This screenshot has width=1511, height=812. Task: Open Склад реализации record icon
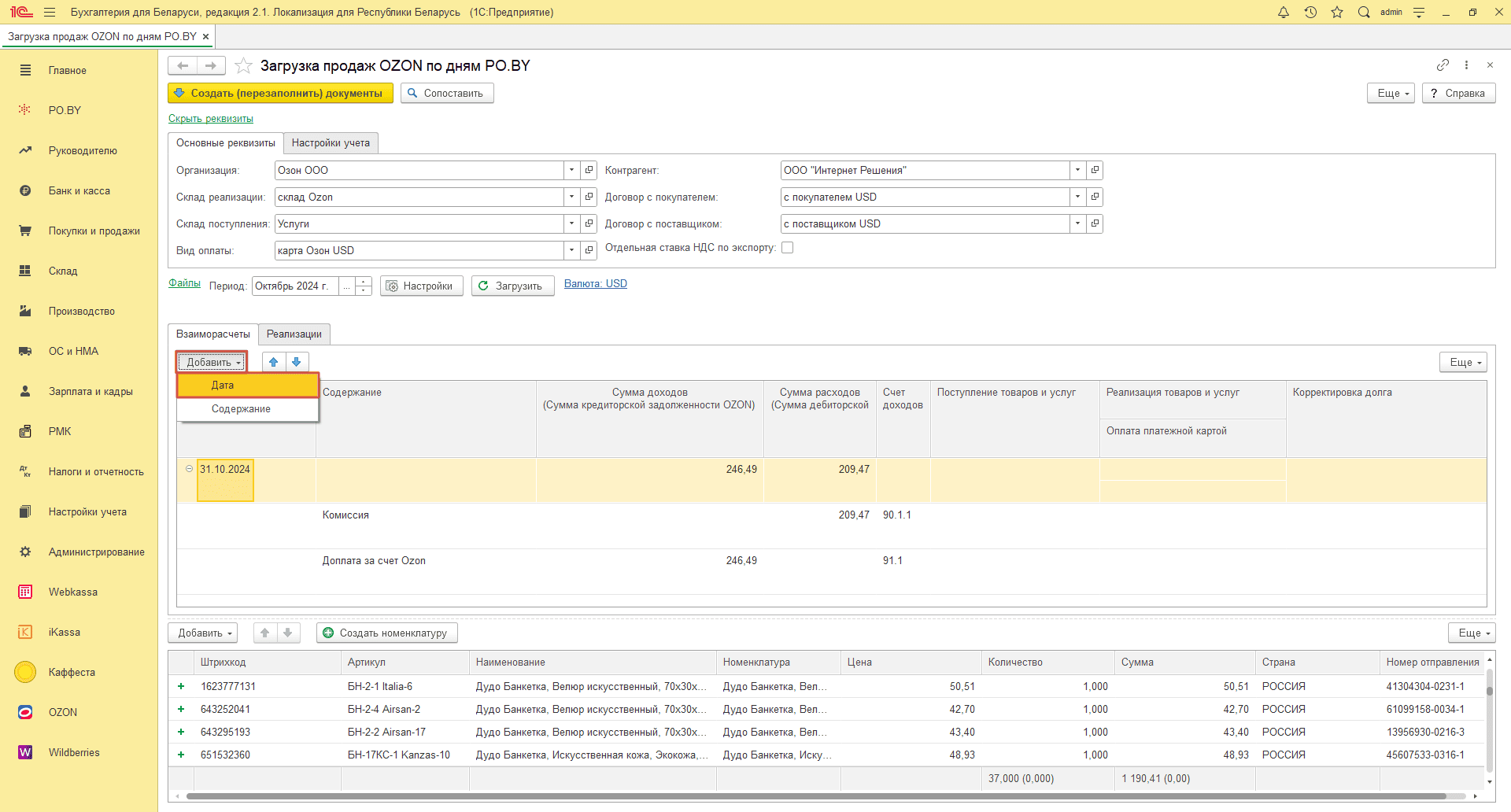click(x=589, y=197)
